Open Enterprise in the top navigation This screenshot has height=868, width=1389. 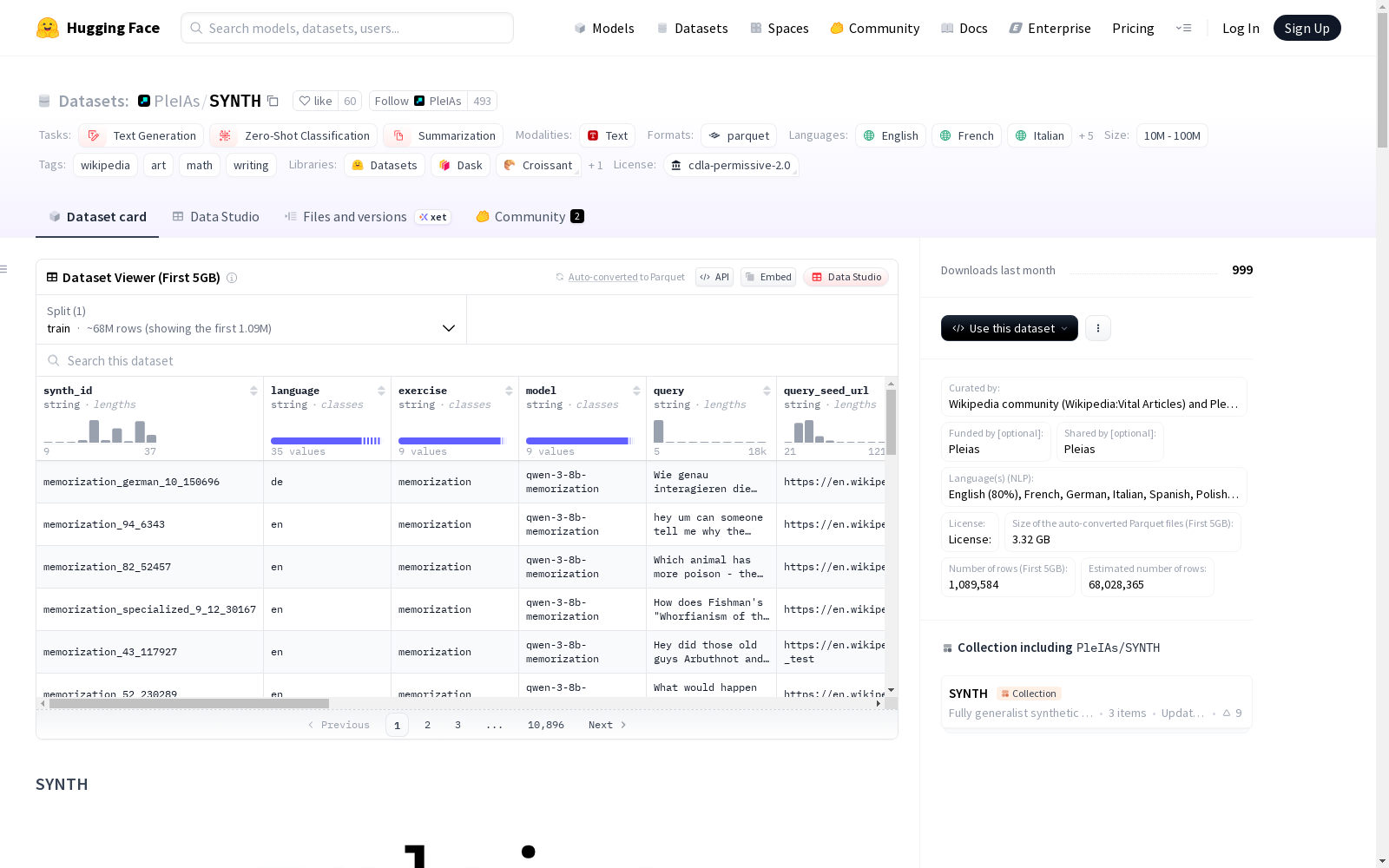[x=1050, y=28]
